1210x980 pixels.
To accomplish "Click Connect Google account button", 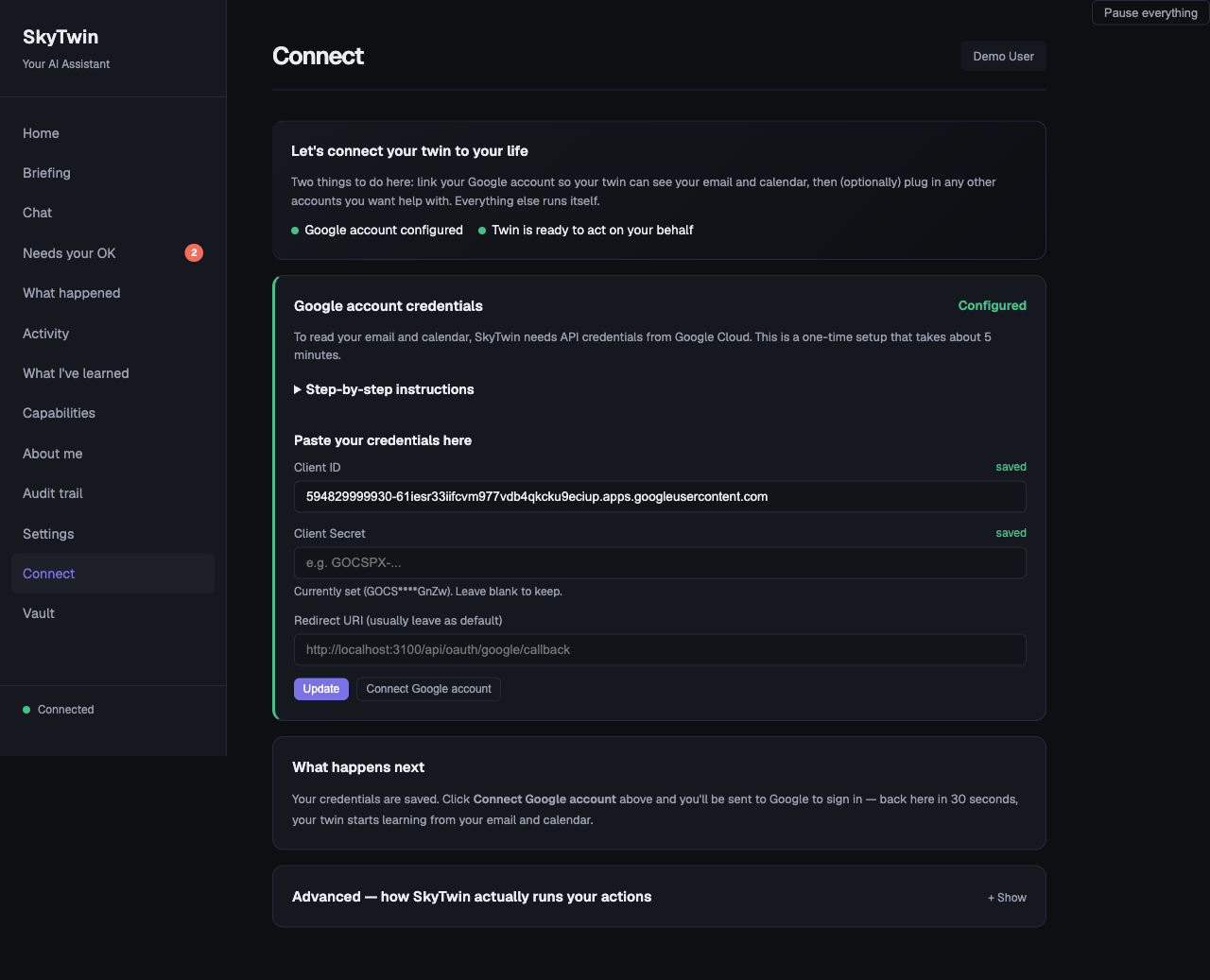I will tap(428, 689).
